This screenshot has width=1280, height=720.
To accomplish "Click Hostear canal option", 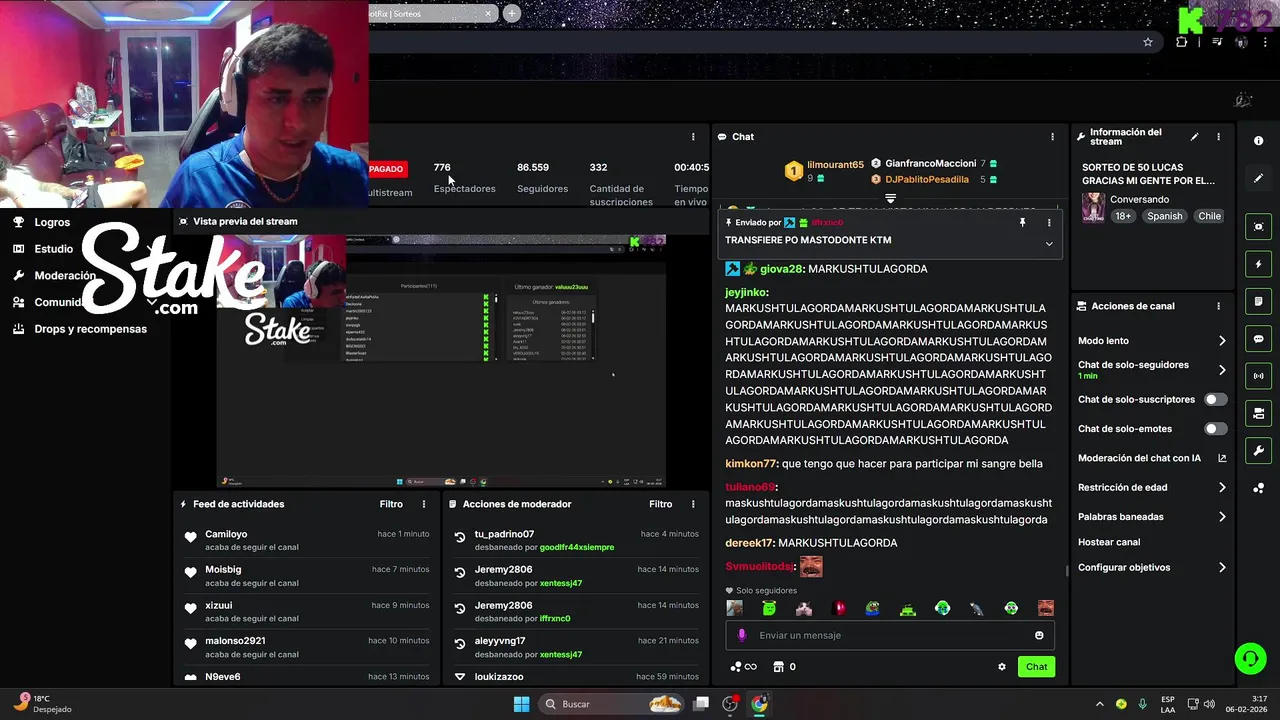I will (x=1109, y=542).
